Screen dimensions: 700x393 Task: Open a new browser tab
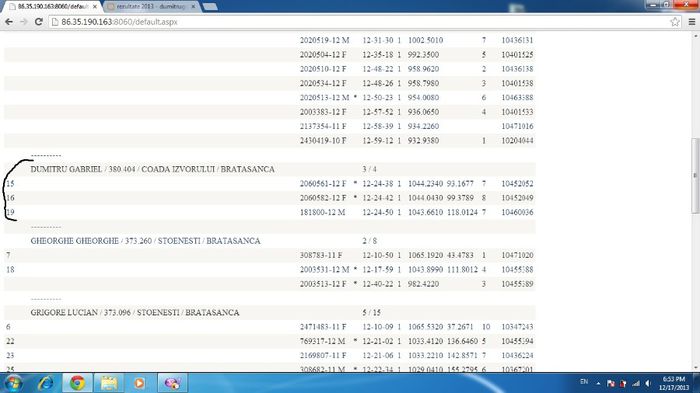click(210, 7)
